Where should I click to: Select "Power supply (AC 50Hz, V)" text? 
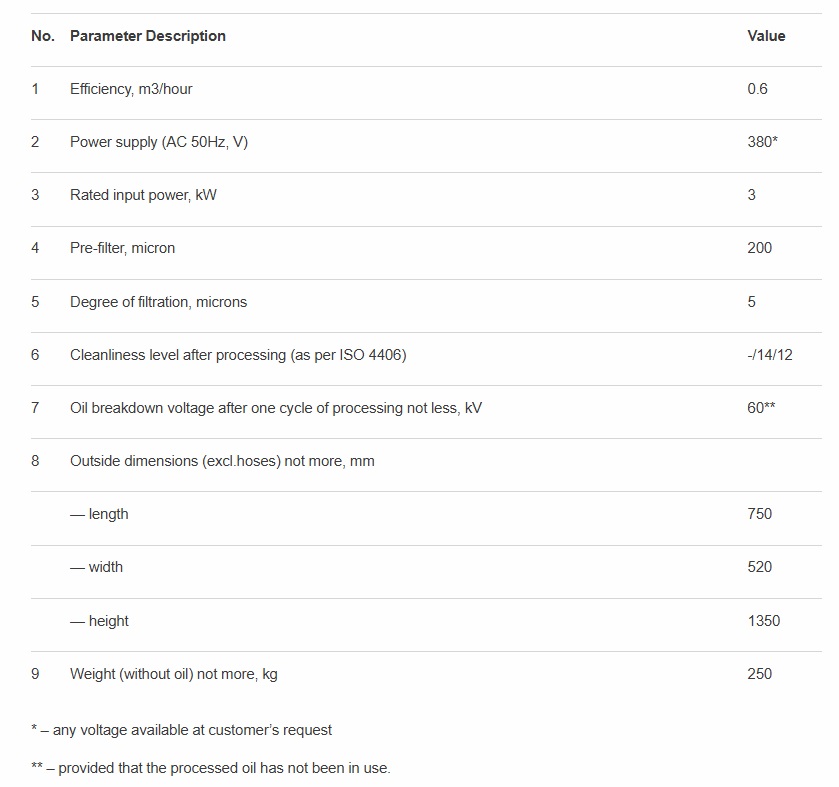click(x=159, y=142)
